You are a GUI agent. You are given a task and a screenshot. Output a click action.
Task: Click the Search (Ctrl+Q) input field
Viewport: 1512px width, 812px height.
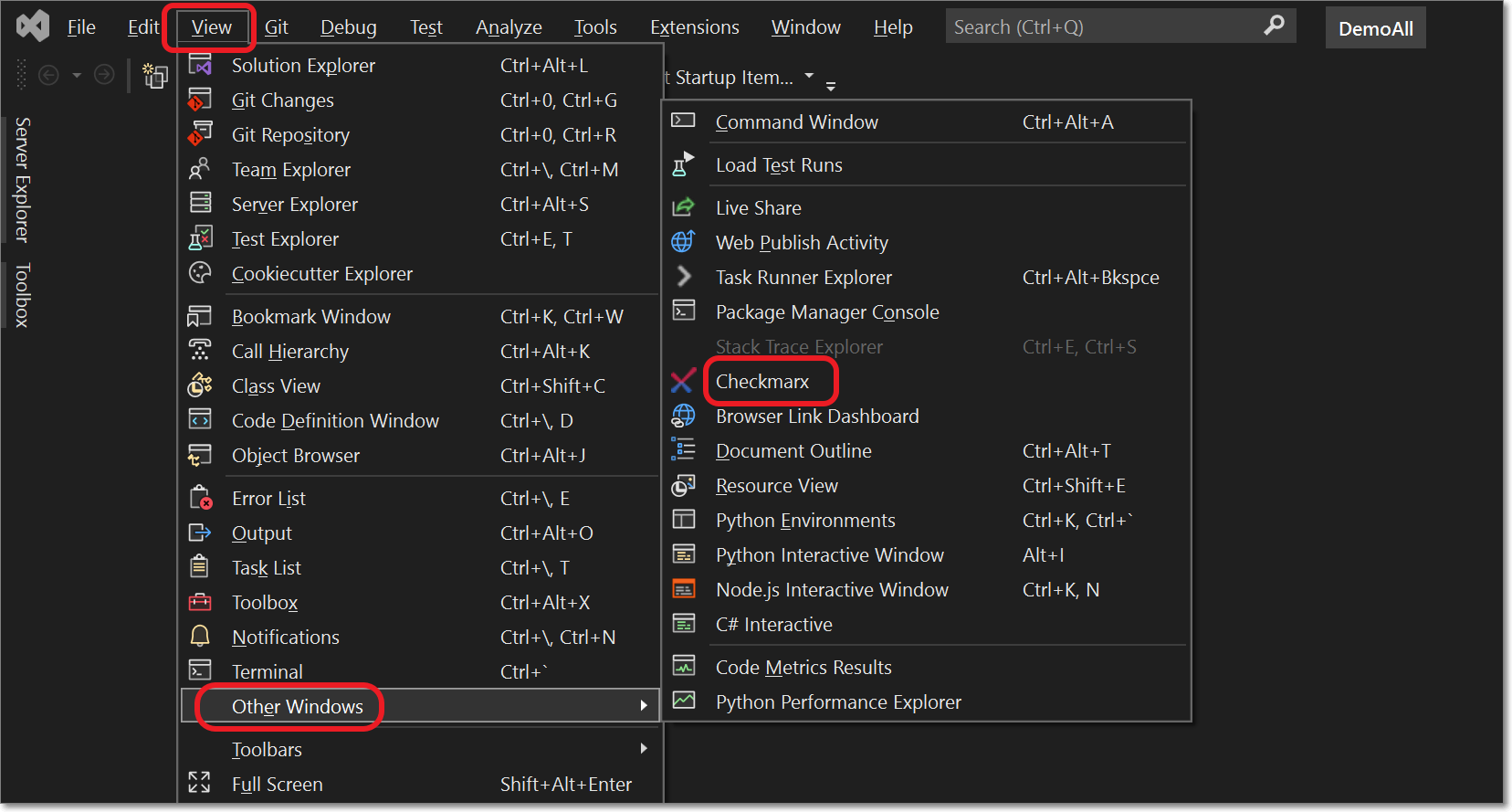1120,26
